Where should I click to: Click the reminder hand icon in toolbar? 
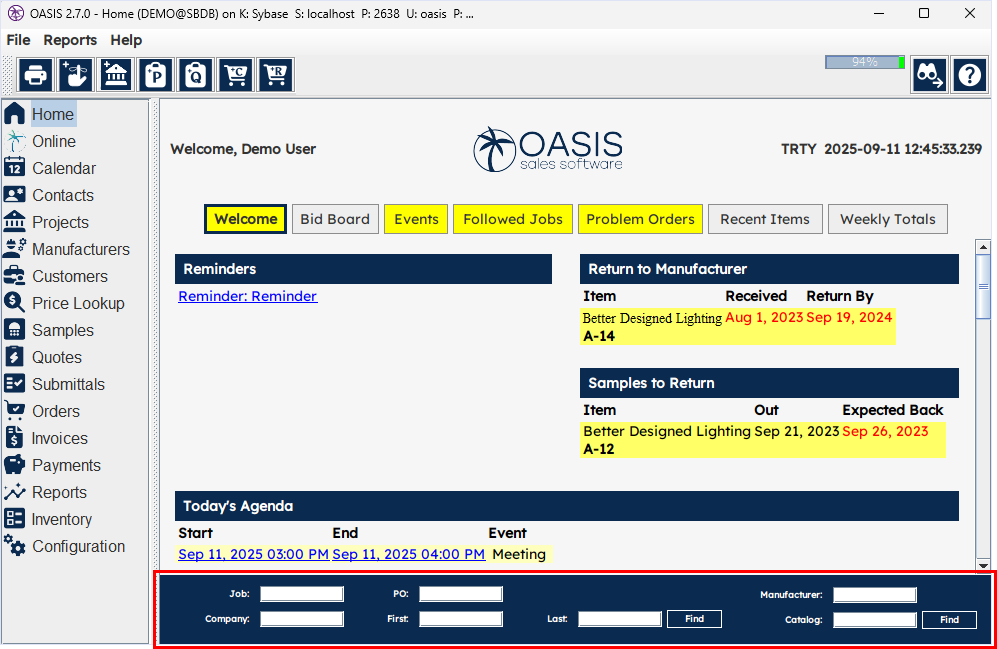(75, 74)
